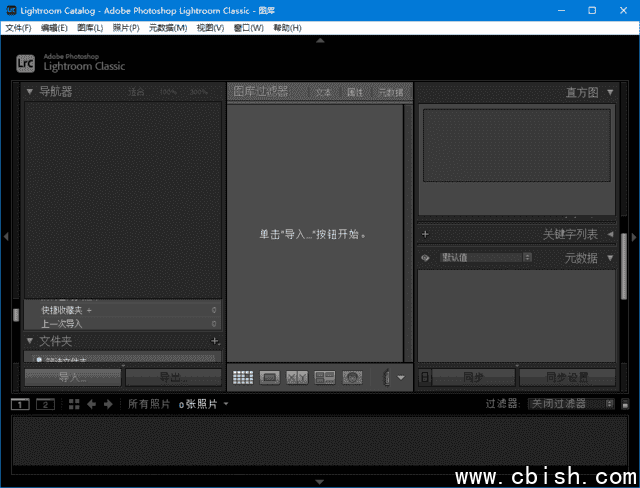Select 300% zoom level in navigator
Screen dimensions: 640x488
pos(199,92)
